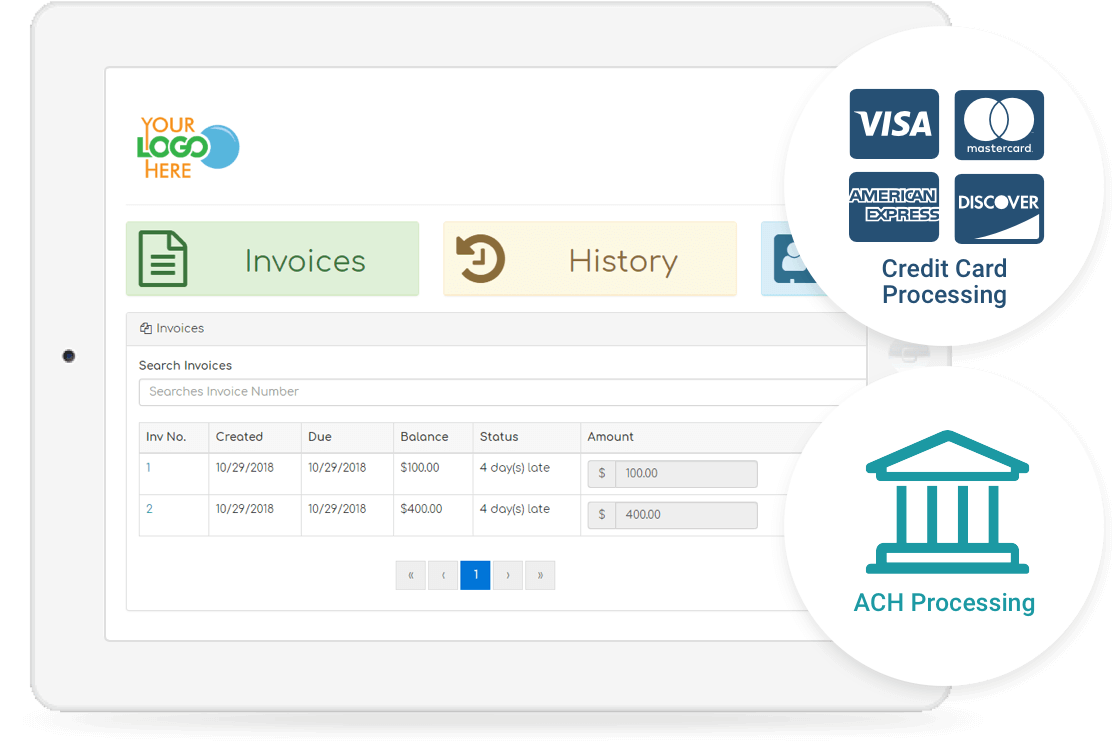Screen dimensions: 1118x744
Task: Click the Your Logo Here image
Action: coord(188,148)
